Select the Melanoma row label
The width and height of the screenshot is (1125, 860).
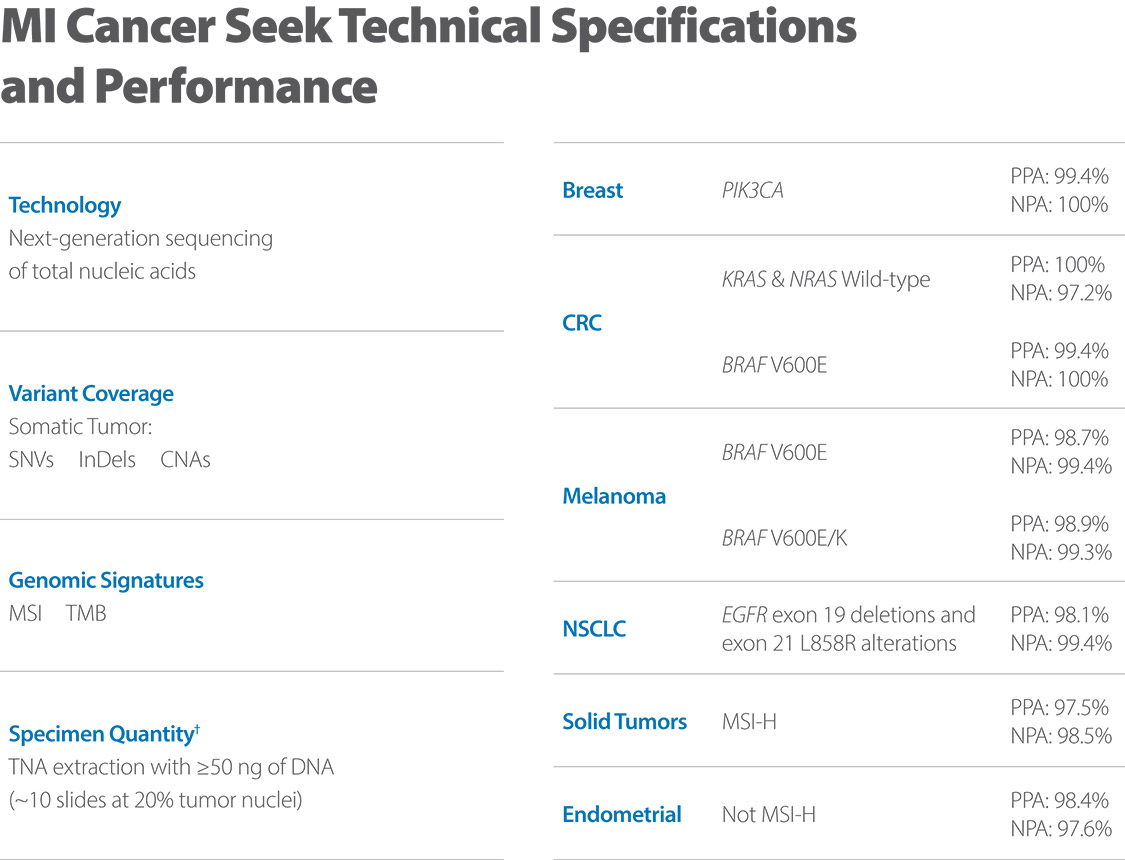click(x=614, y=496)
